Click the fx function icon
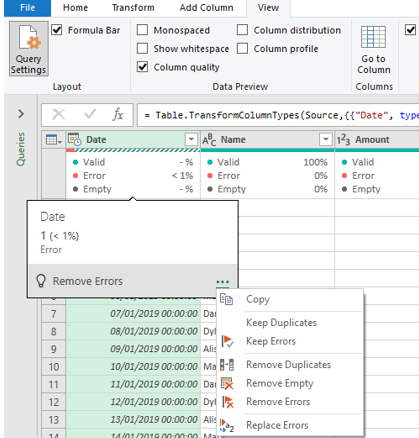Viewport: 419px width, 438px height. (x=118, y=115)
